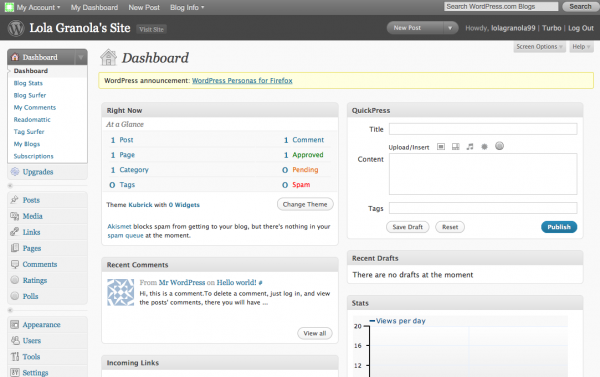
Task: Open the Blog Info dropdown menu
Action: coord(187,7)
